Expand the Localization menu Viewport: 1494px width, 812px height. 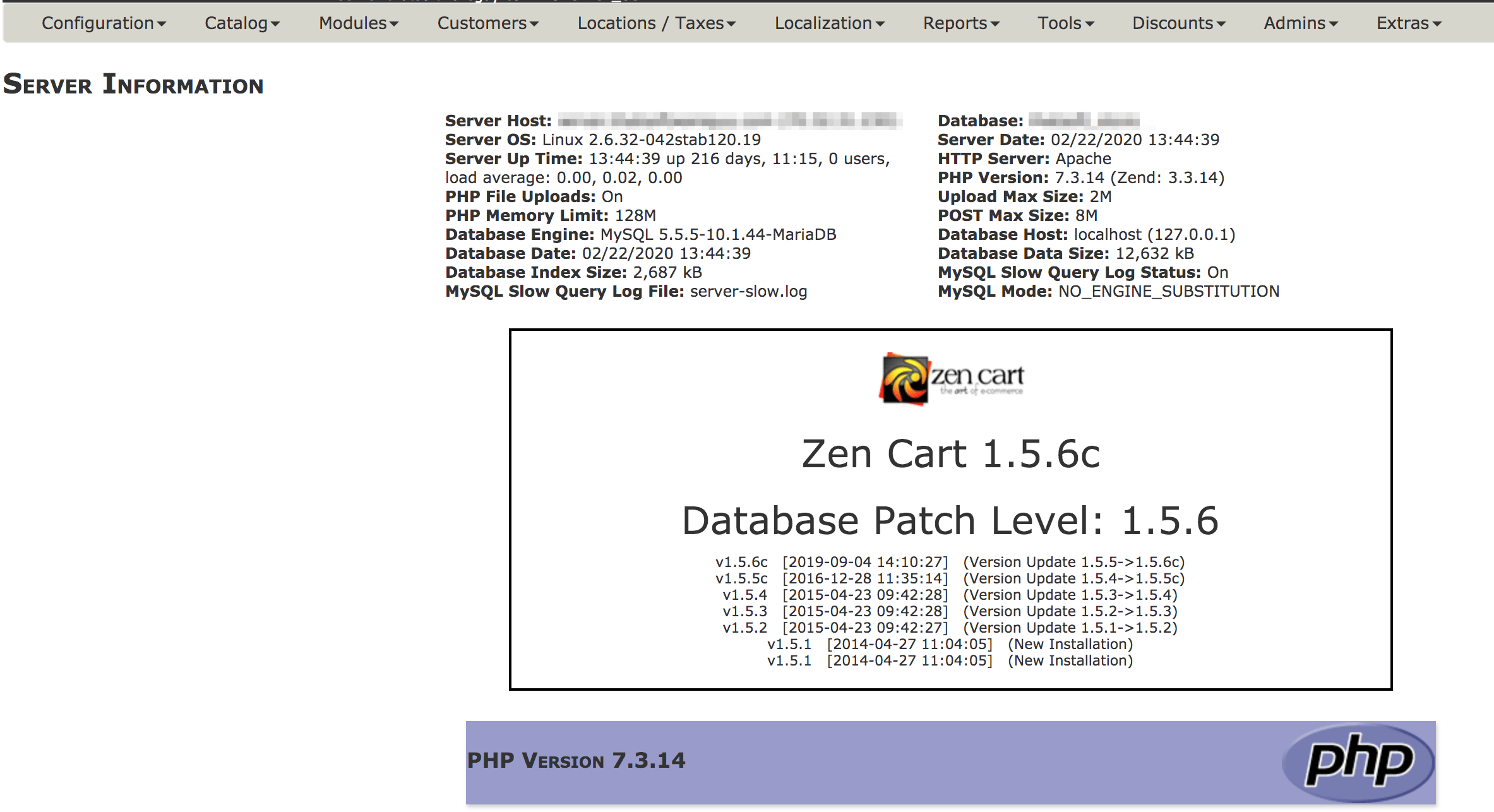830,23
